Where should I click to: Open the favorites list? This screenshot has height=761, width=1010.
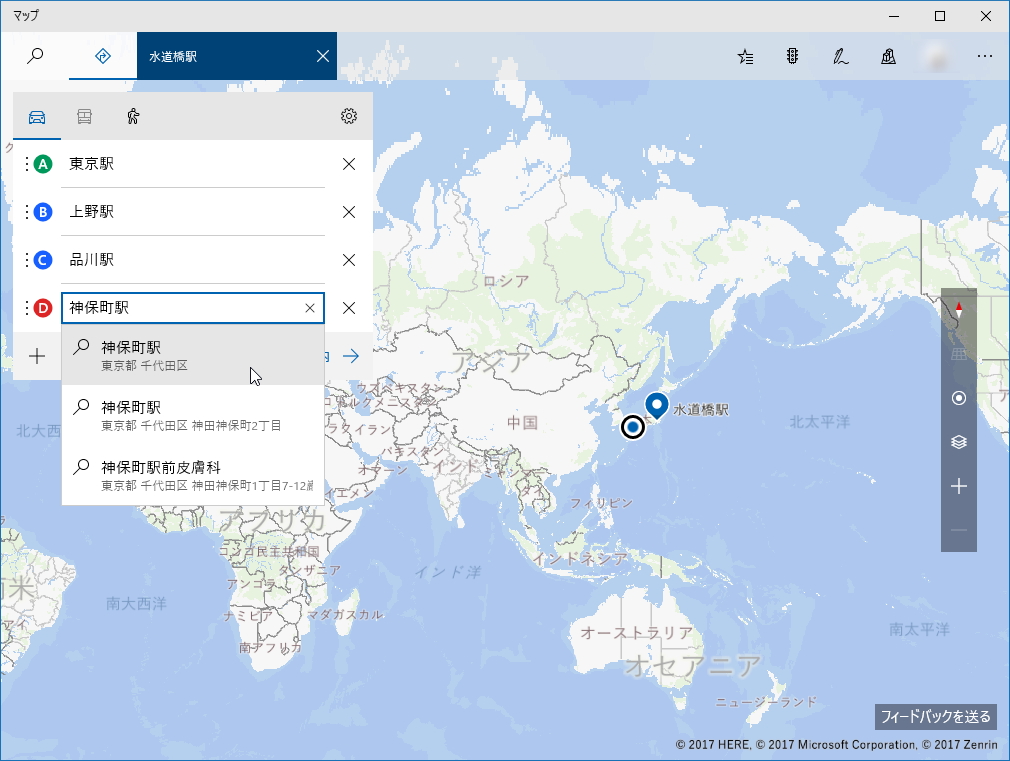coord(745,57)
